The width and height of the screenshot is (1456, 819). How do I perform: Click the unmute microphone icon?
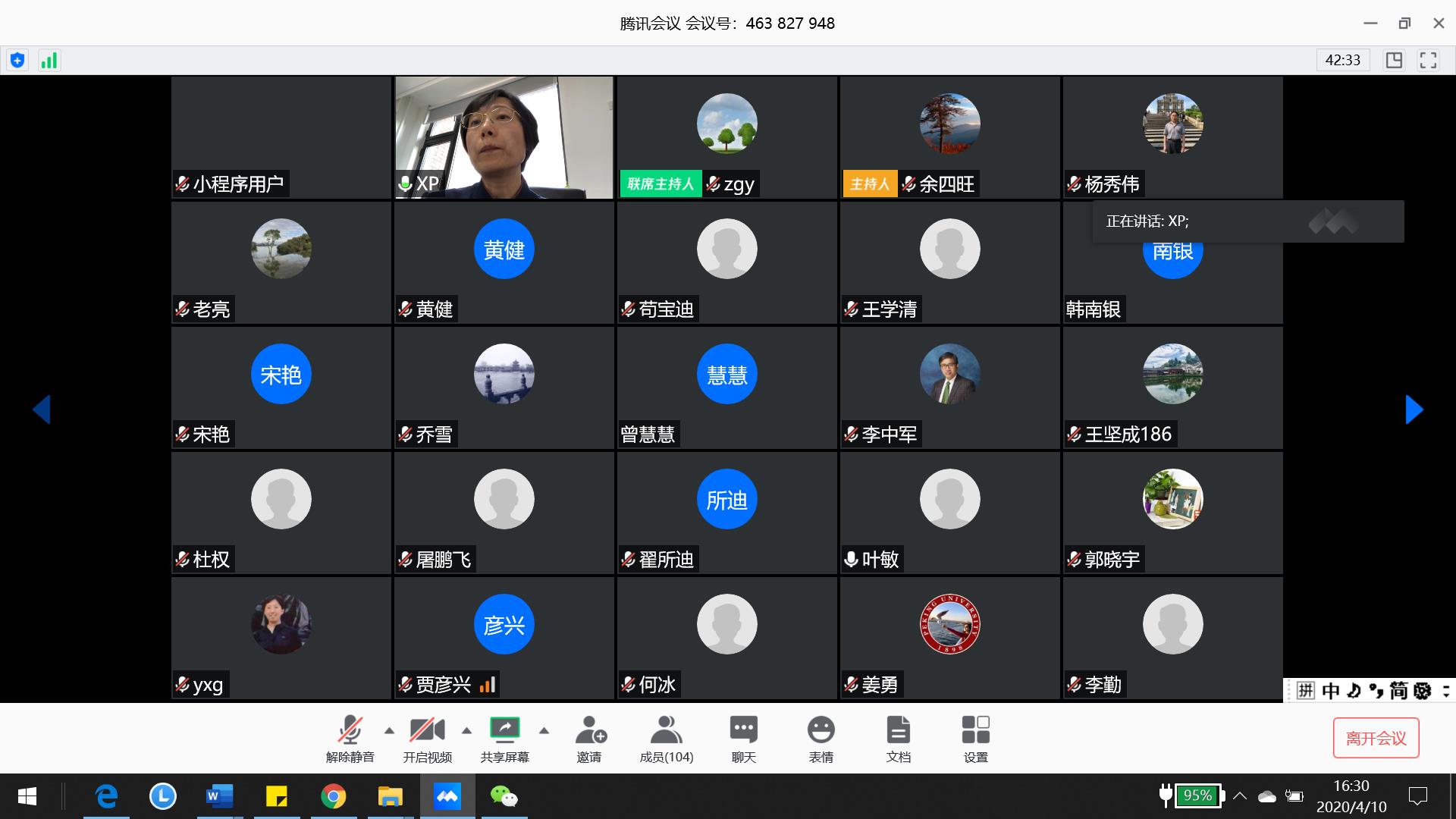[x=350, y=730]
